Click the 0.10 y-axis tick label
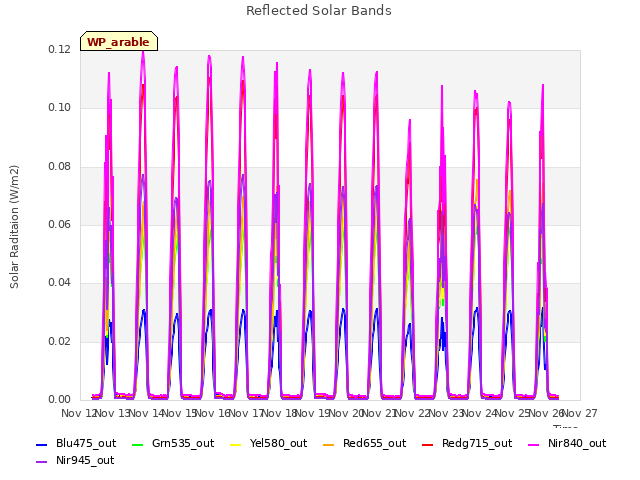The height and width of the screenshot is (480, 640). coord(60,108)
